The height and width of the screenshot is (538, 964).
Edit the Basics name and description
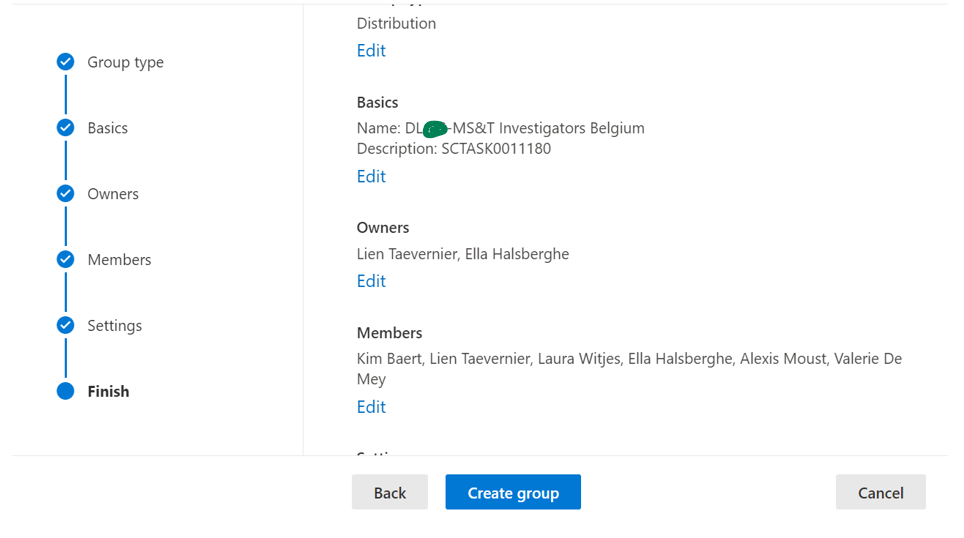coord(371,177)
